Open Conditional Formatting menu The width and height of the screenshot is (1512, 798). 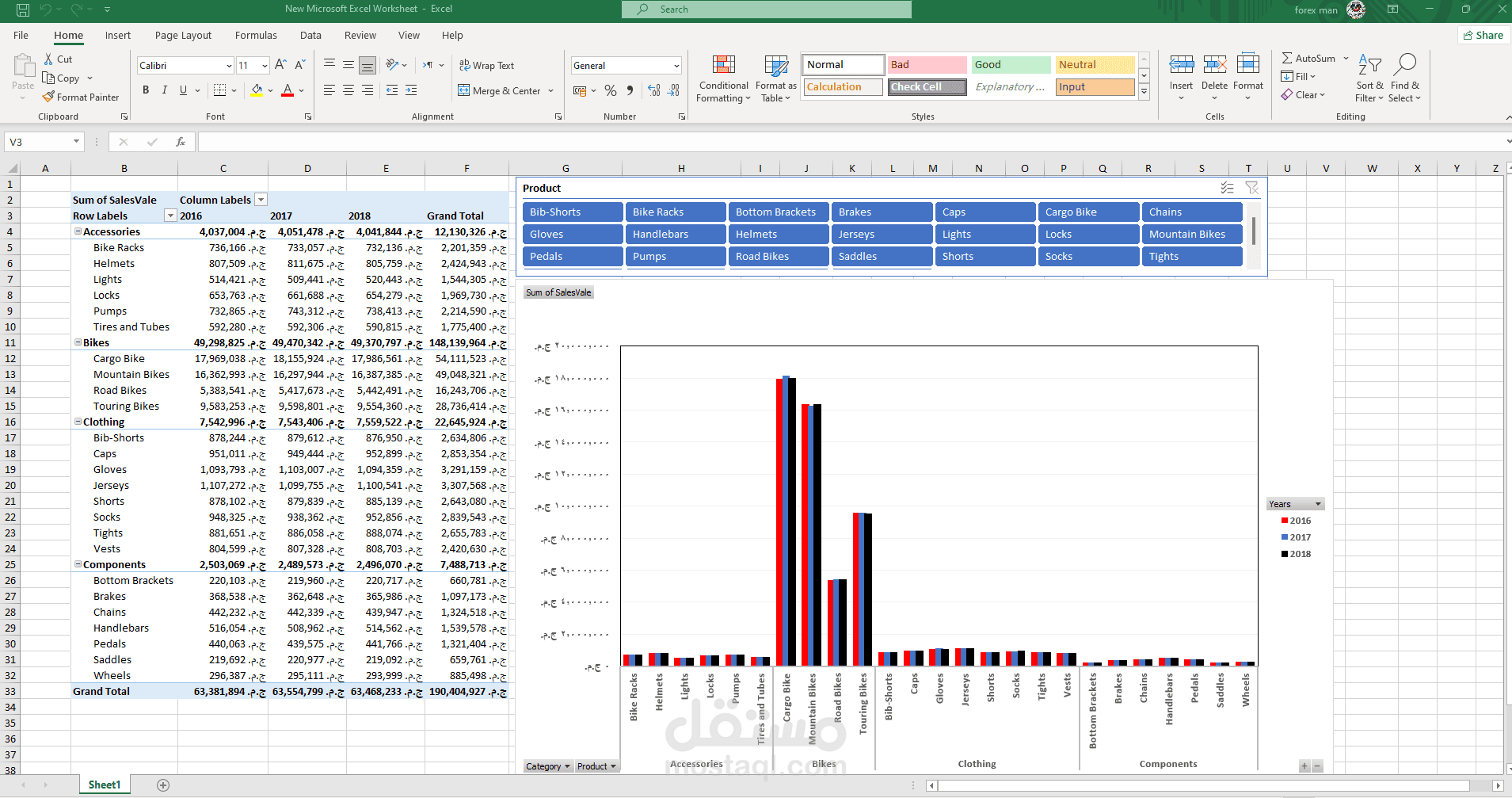(x=723, y=79)
